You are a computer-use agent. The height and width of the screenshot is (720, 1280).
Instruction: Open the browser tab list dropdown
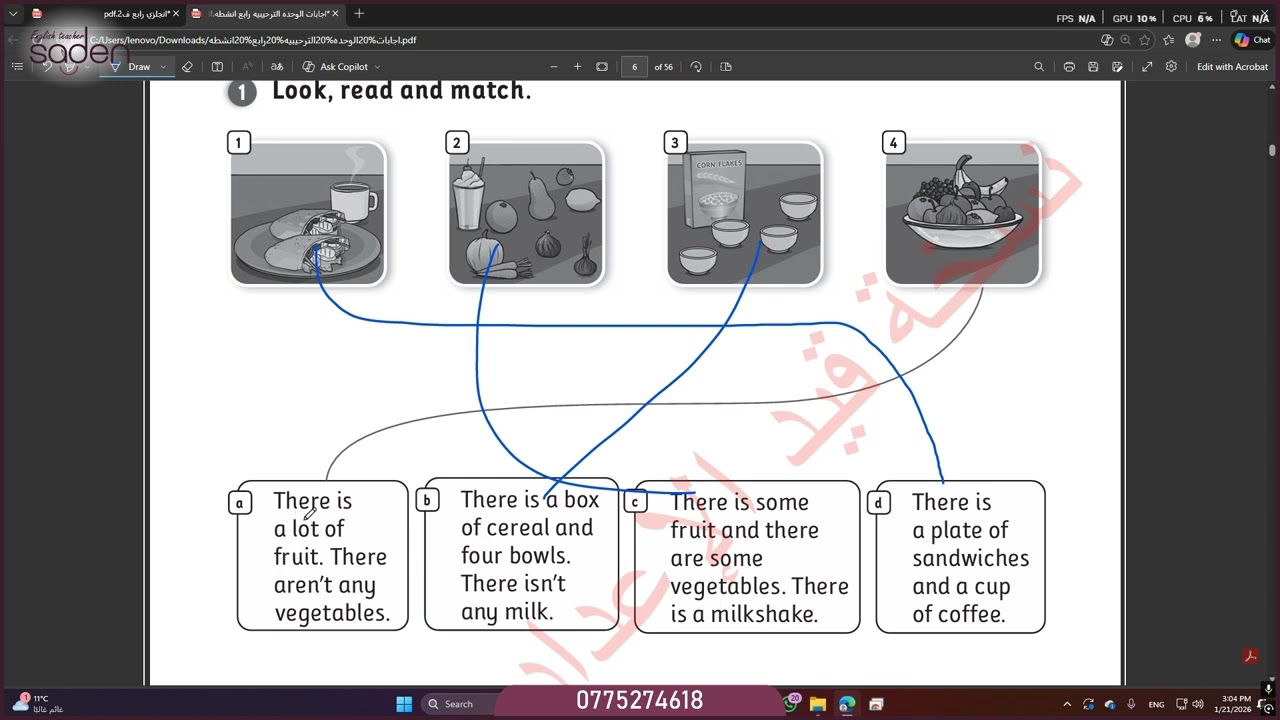[x=13, y=14]
